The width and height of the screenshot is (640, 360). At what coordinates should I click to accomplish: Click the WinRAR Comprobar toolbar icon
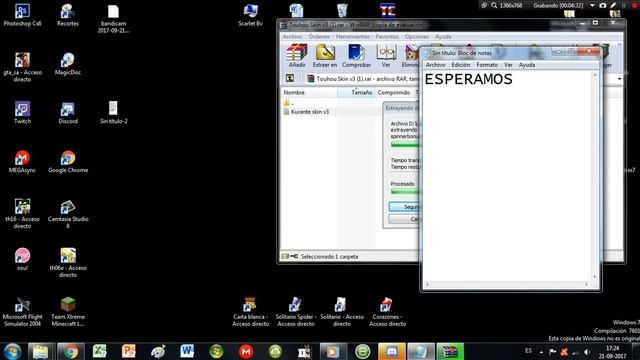point(356,56)
